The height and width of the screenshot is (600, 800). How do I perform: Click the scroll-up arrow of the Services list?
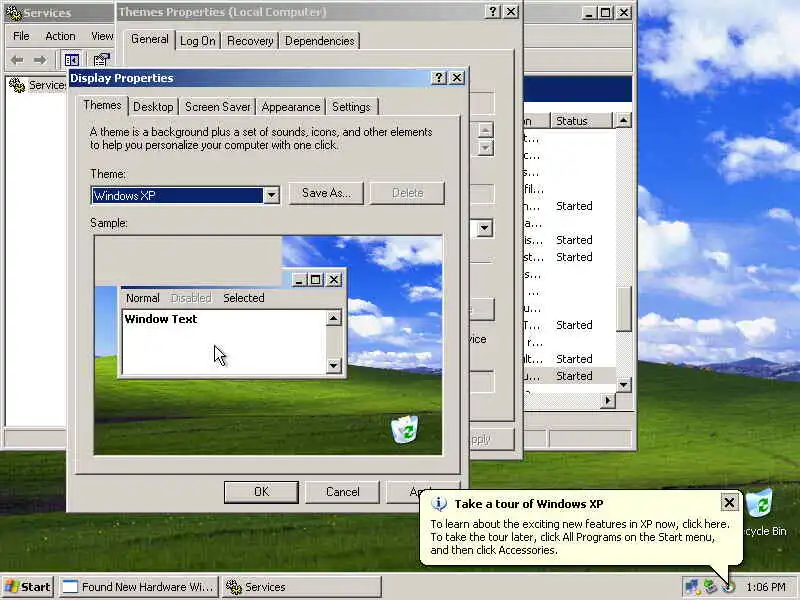coord(623,121)
